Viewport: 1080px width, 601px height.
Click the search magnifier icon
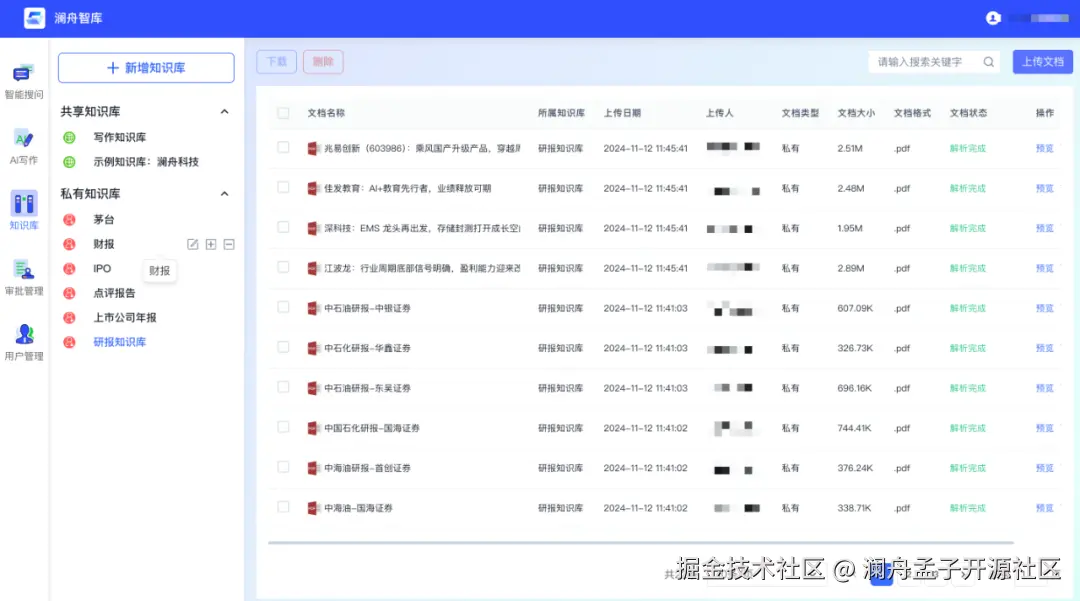tap(988, 62)
